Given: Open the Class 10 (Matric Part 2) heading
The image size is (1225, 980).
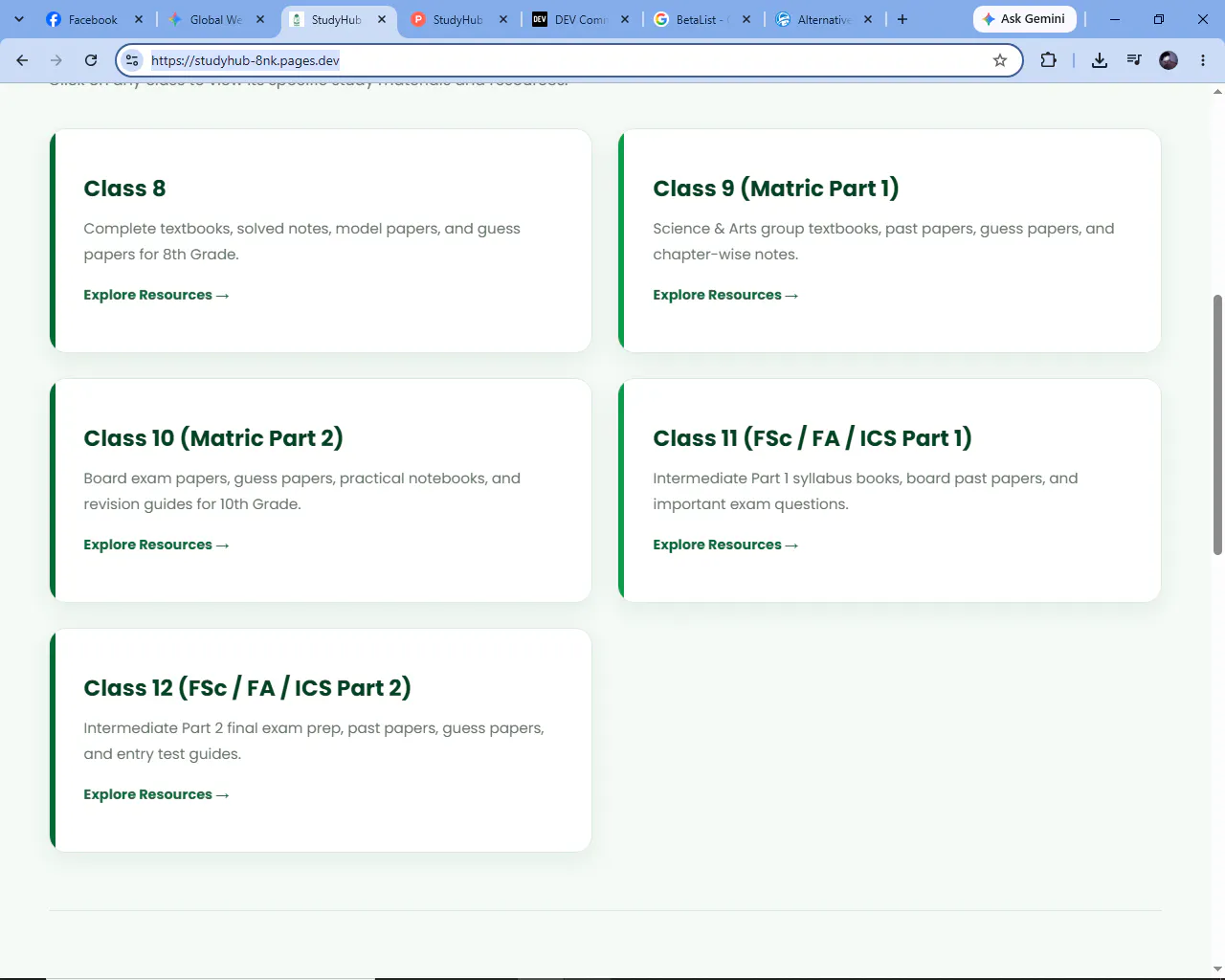Looking at the screenshot, I should point(213,438).
